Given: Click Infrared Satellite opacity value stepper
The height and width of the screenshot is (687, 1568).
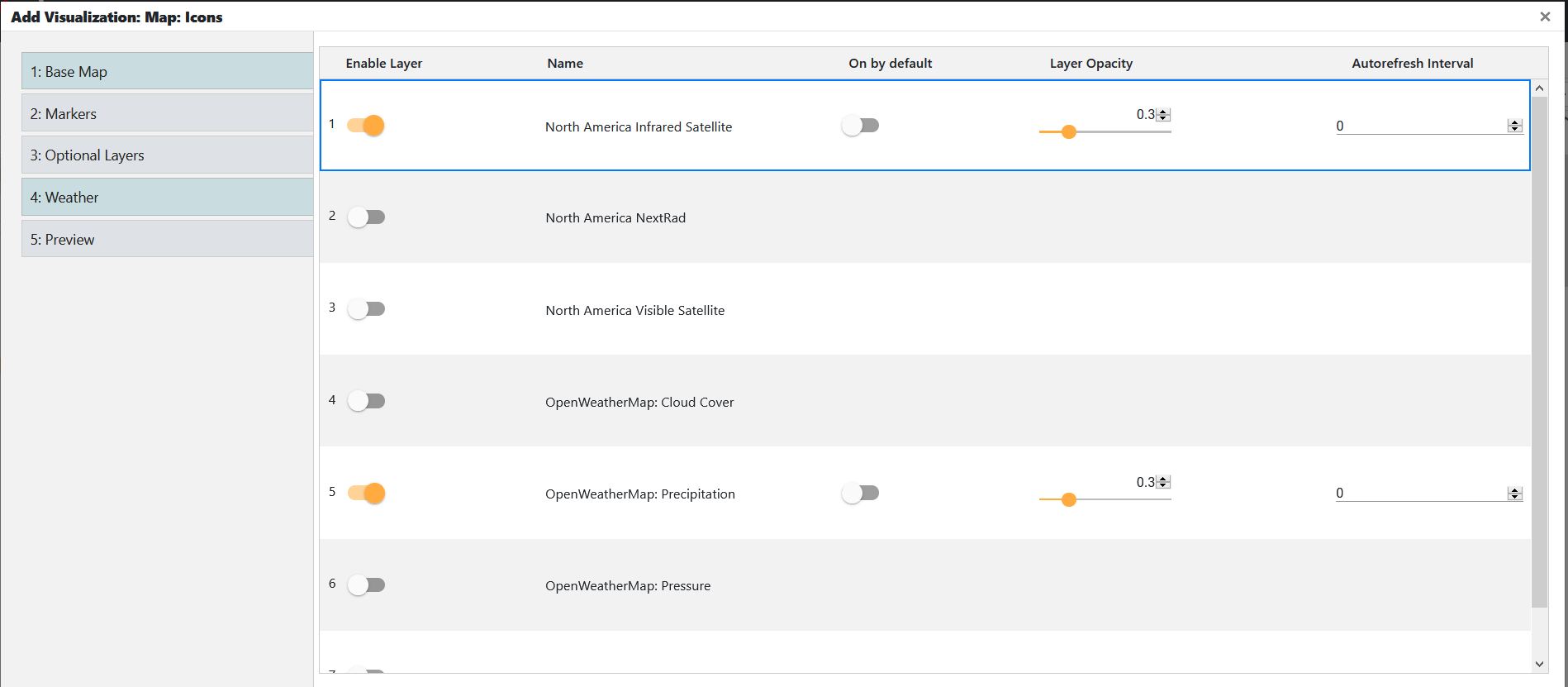Looking at the screenshot, I should (x=1163, y=114).
